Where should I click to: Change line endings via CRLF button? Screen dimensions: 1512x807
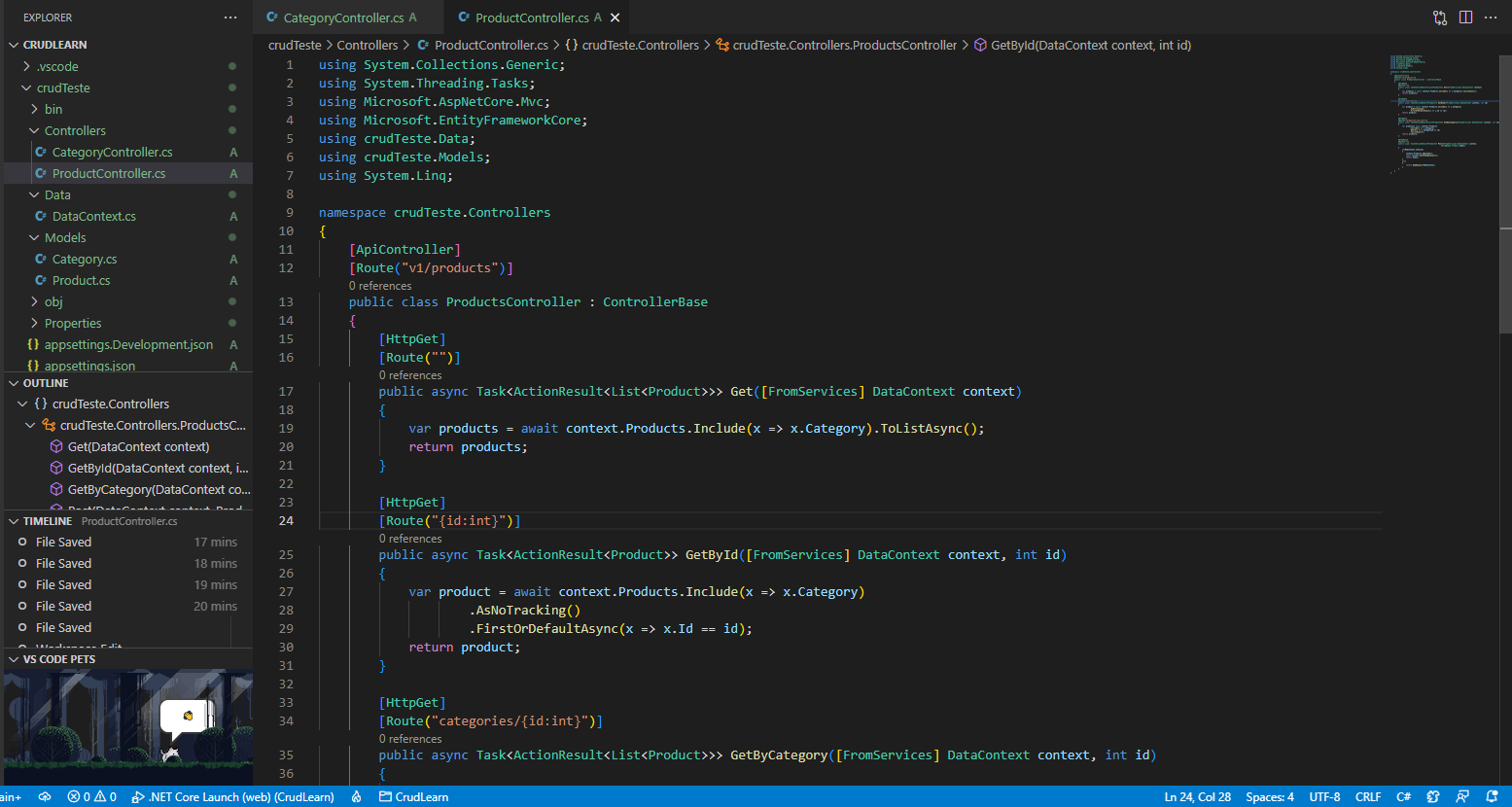[x=1368, y=796]
